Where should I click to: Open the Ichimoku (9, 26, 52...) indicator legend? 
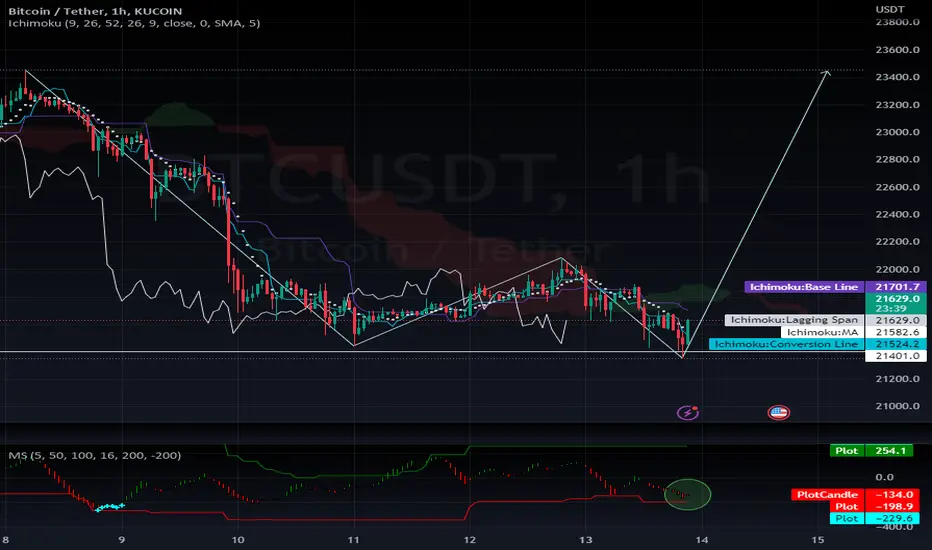(134, 23)
